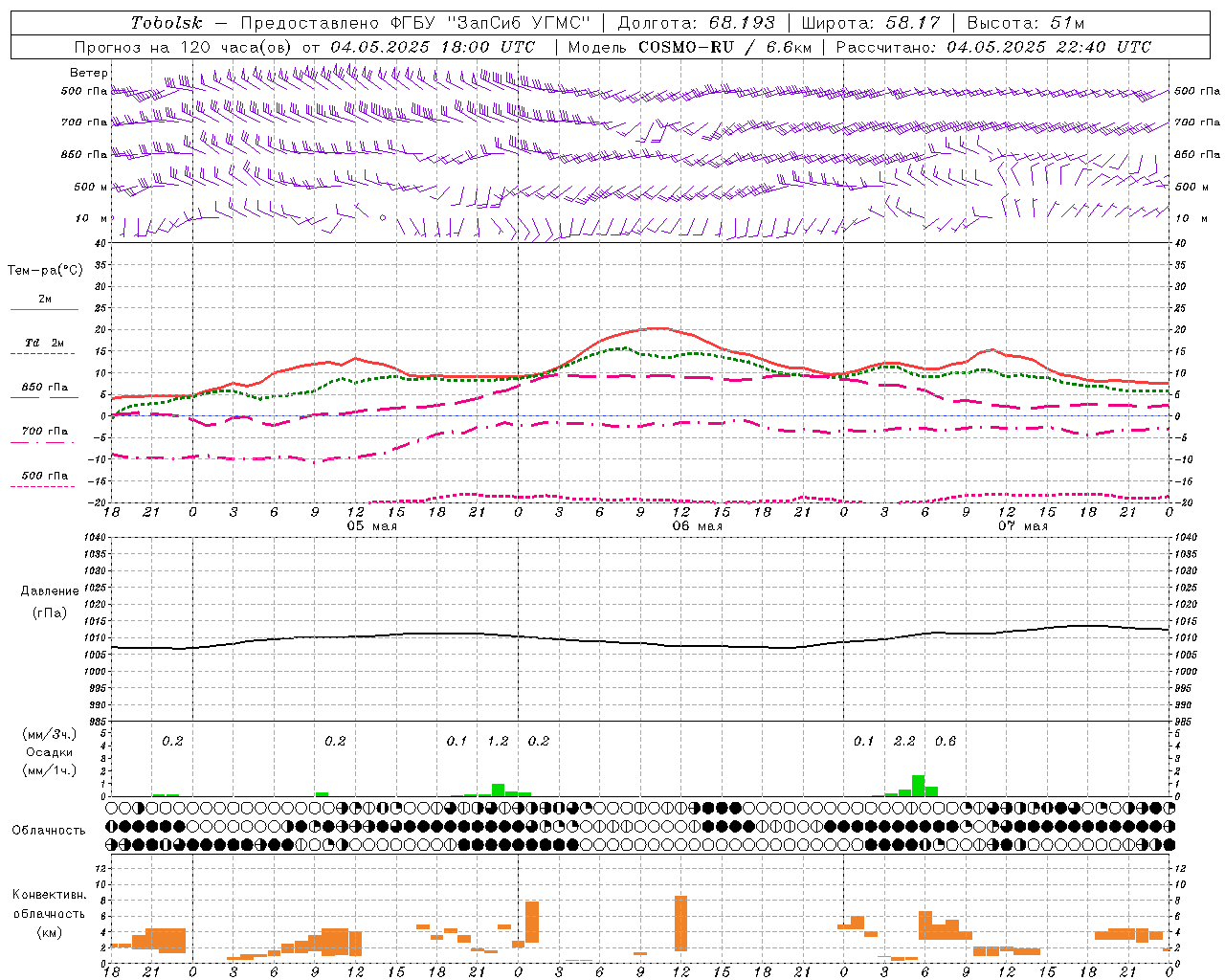Click the 'Модель COSMO-RU / 6.6км' model label
The height and width of the screenshot is (980, 1225).
click(690, 47)
